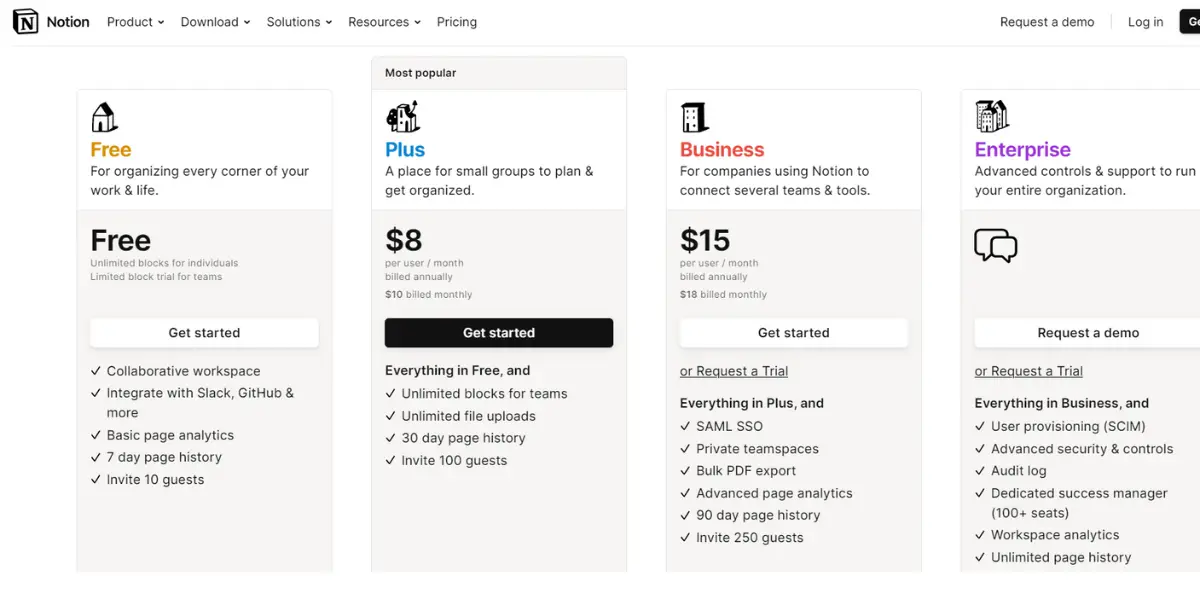Go to the Pricing page
Screen dimensions: 1200x600
point(457,22)
